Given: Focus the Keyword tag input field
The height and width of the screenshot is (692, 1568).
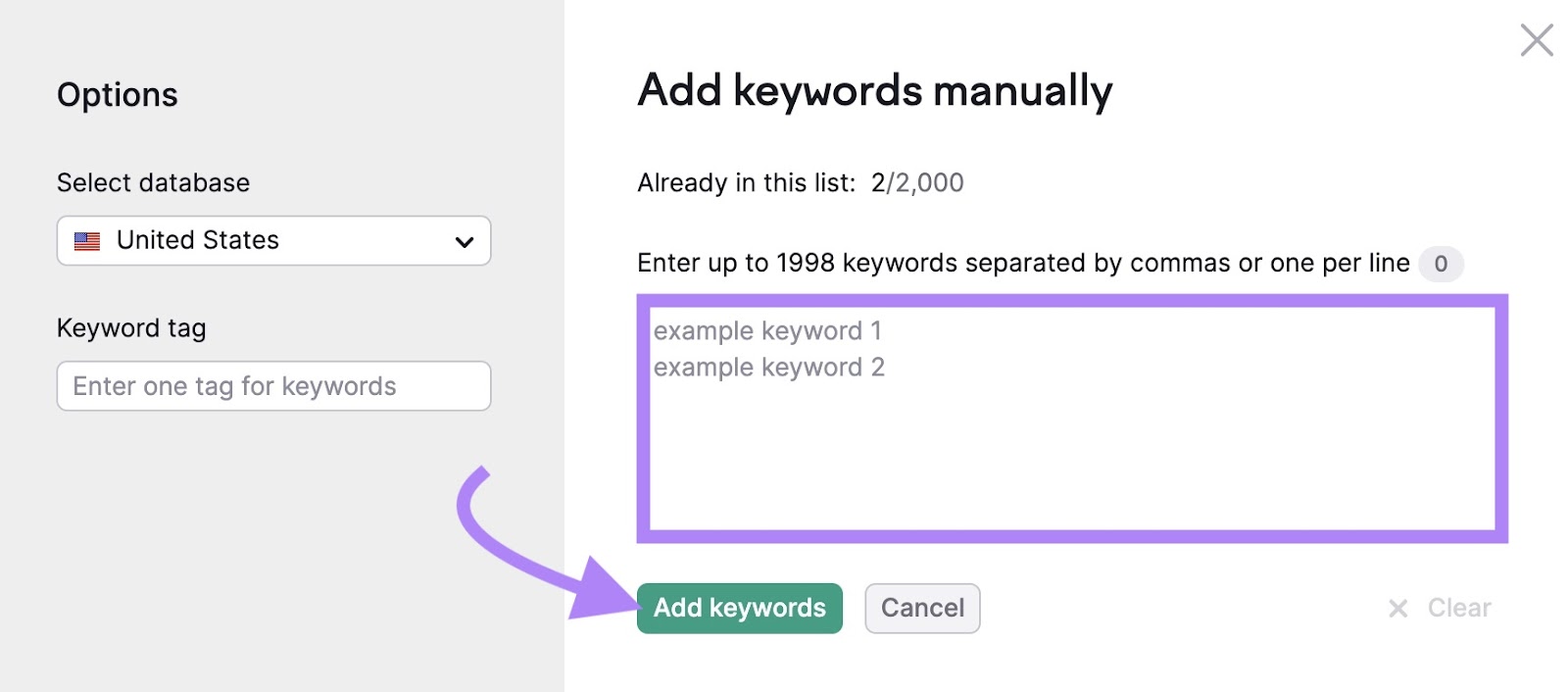Looking at the screenshot, I should 273,386.
